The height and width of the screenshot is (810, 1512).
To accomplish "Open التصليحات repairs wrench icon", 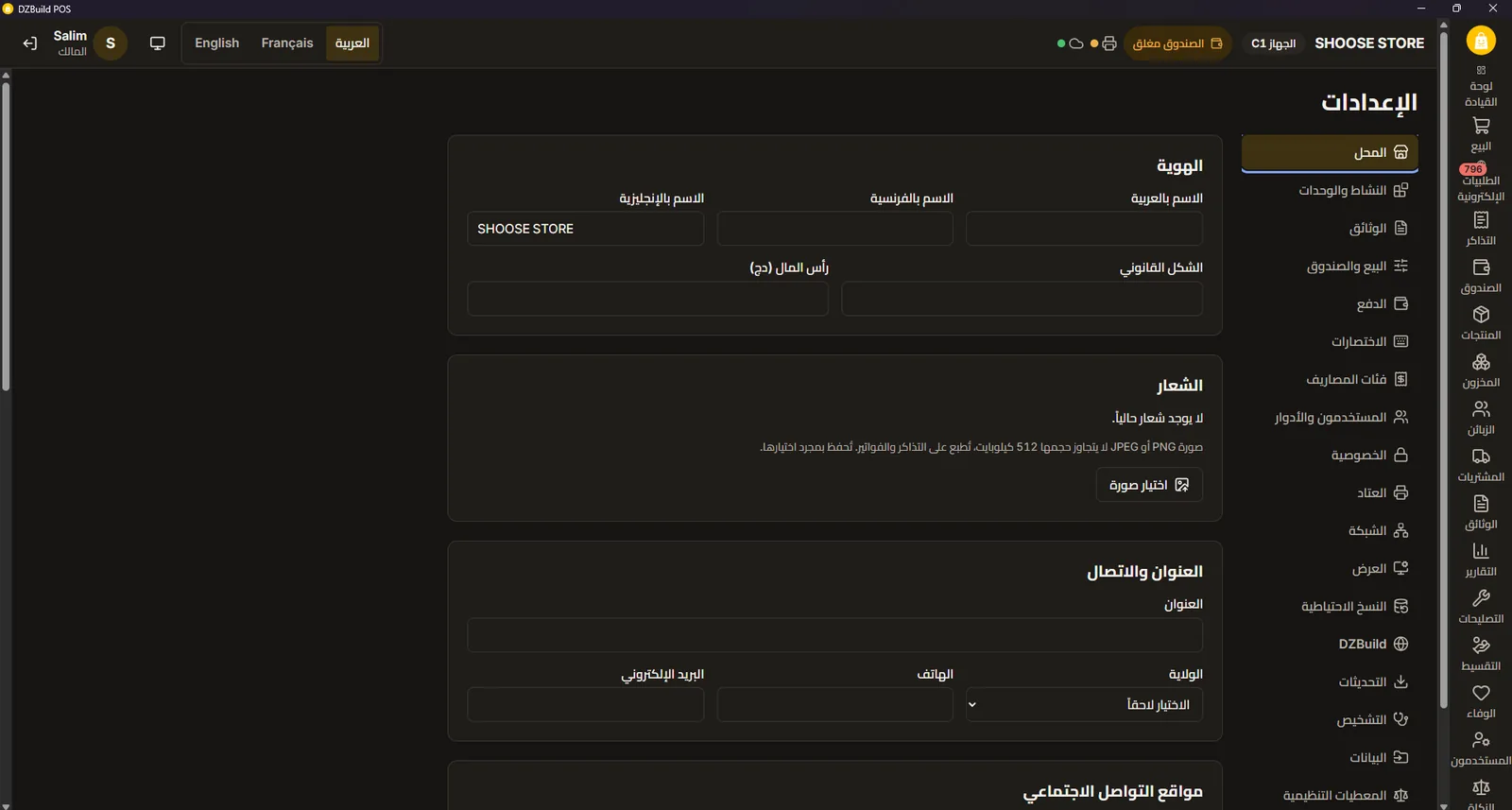I will (1481, 606).
